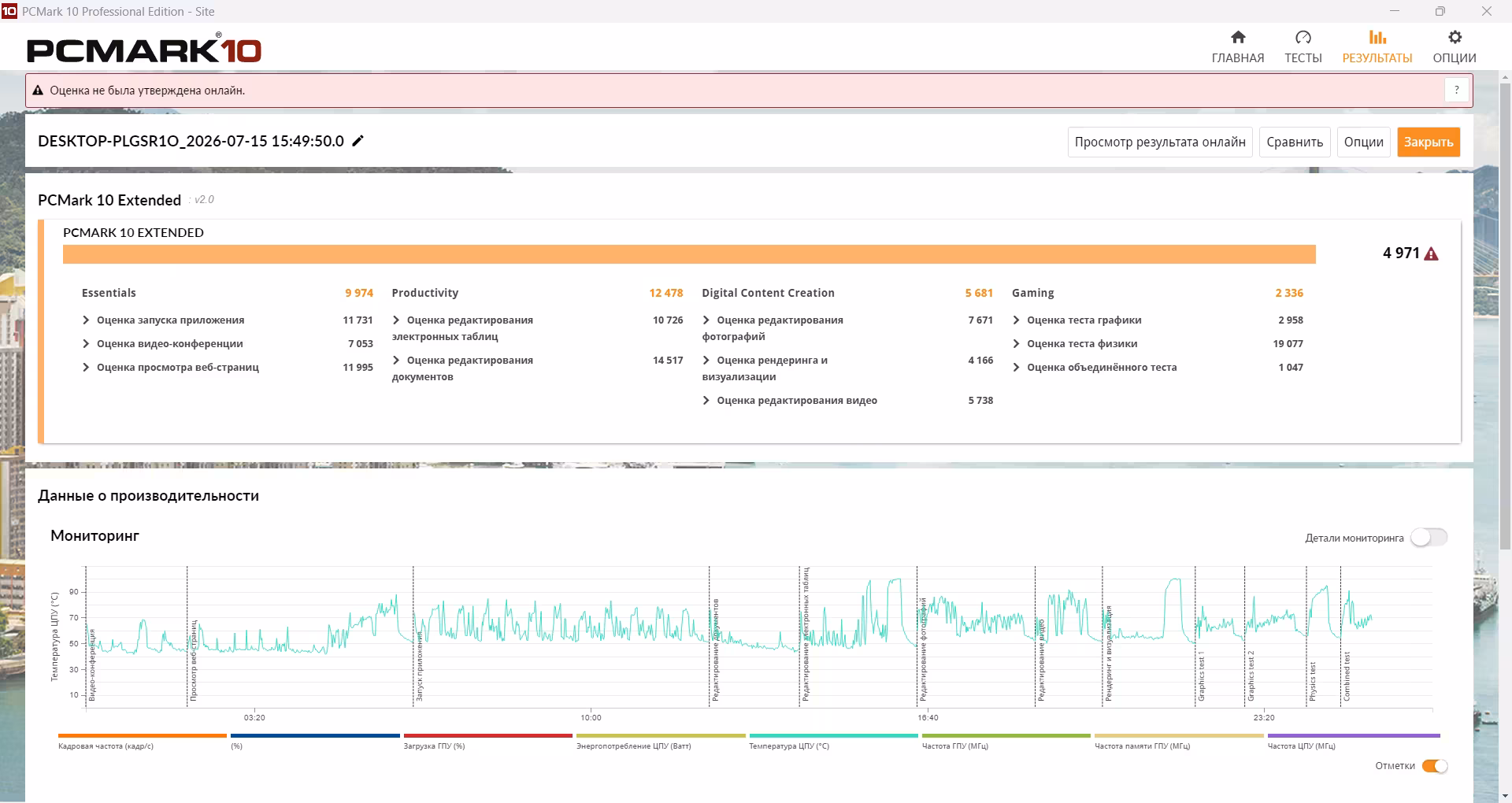The height and width of the screenshot is (803, 1512).
Task: Click the Gaming score 2 336
Action: point(1289,293)
